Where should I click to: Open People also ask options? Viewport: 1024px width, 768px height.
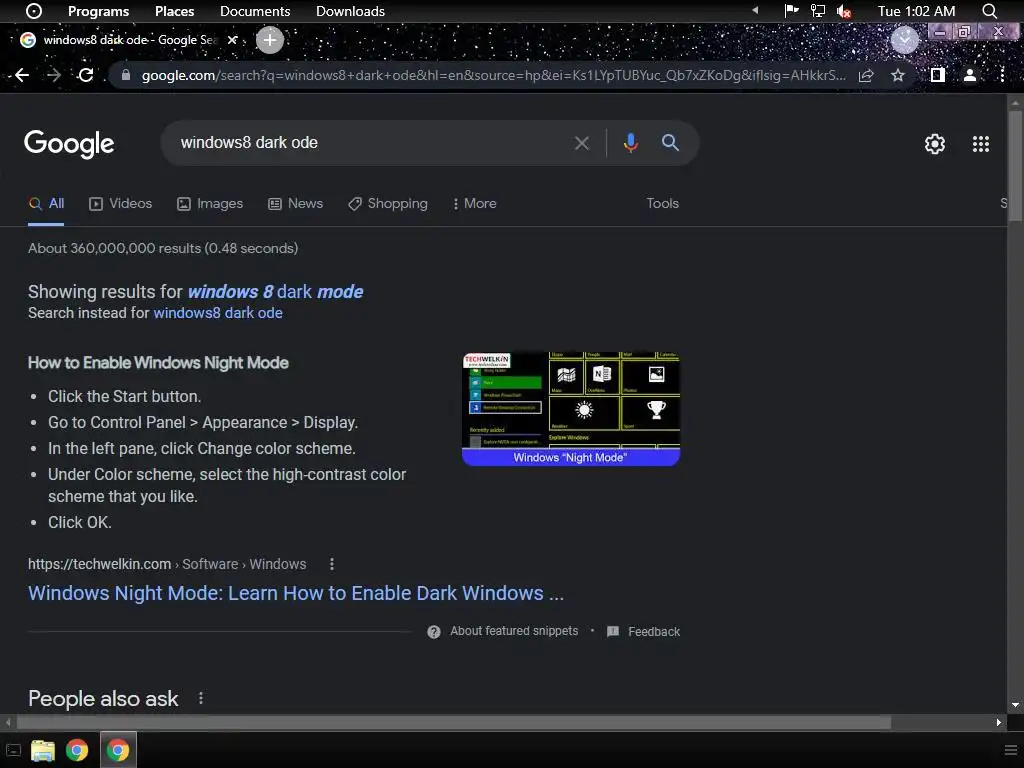coord(200,698)
